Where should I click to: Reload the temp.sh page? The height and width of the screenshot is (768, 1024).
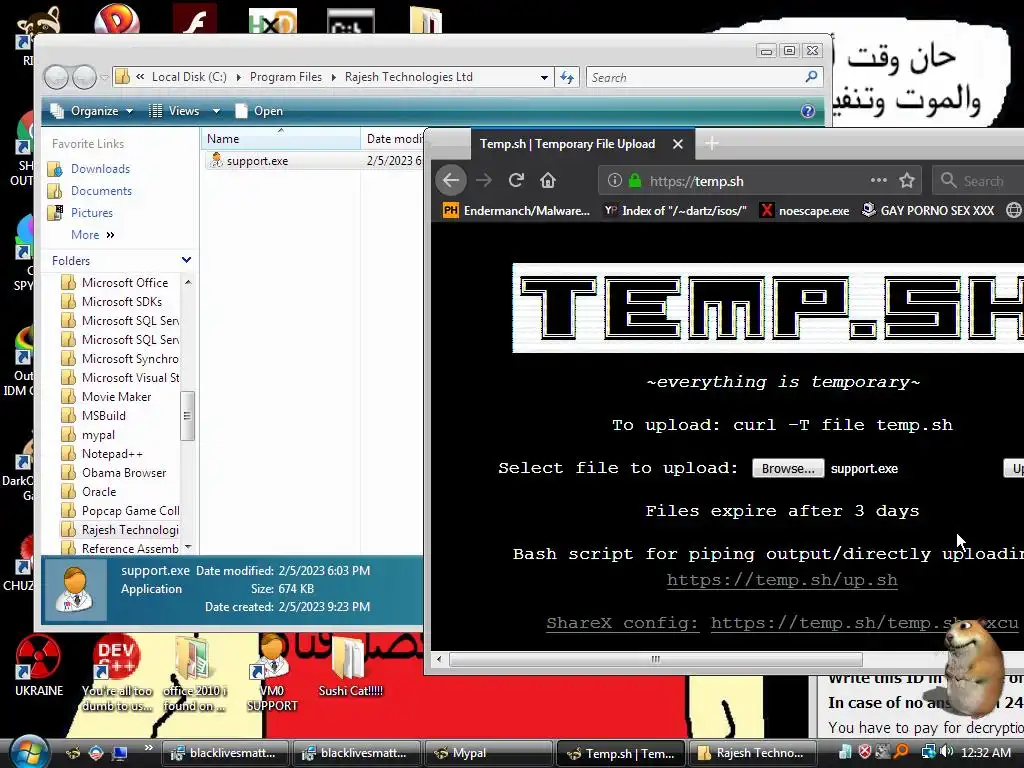(516, 180)
